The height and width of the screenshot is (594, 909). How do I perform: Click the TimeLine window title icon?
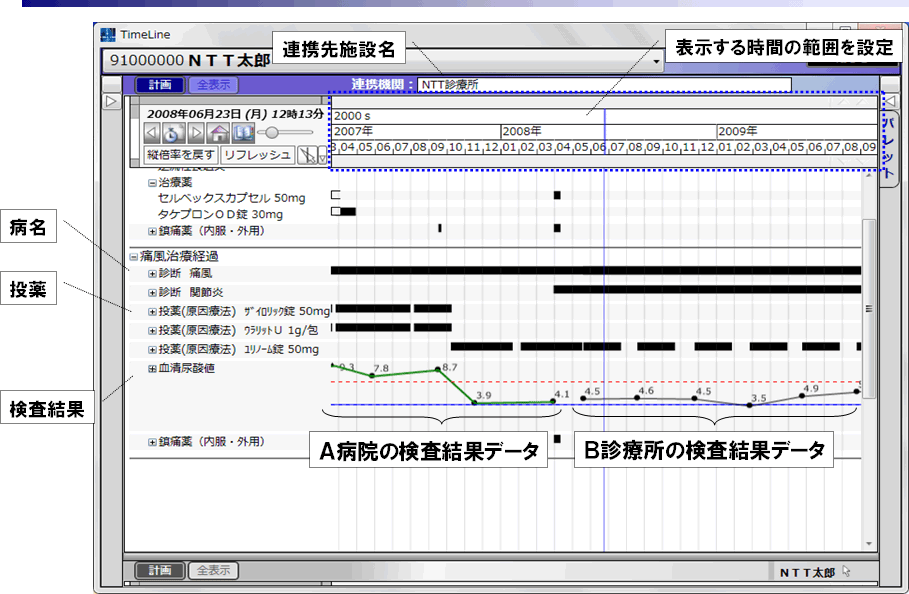[x=108, y=34]
